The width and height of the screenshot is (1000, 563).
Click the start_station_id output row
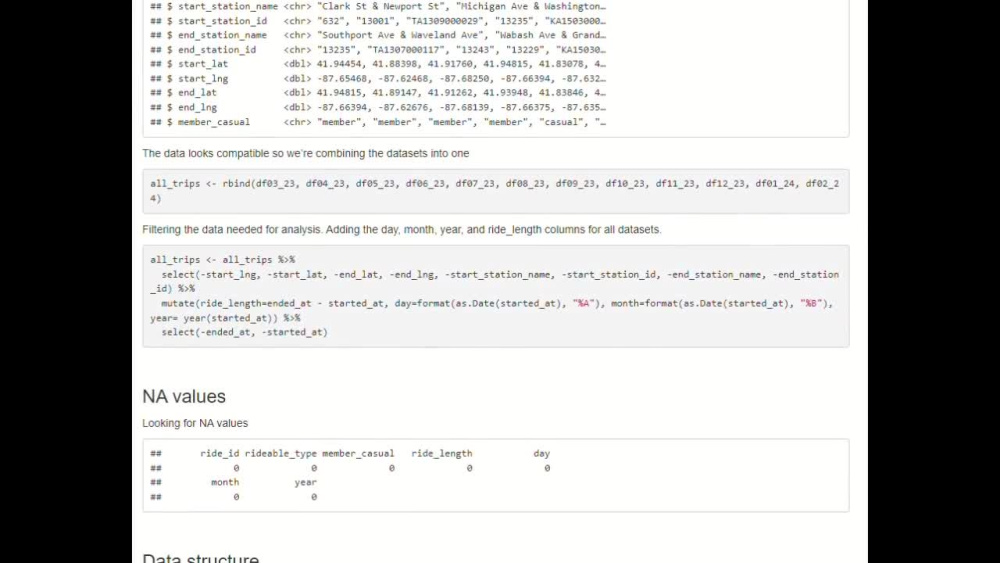pos(378,21)
